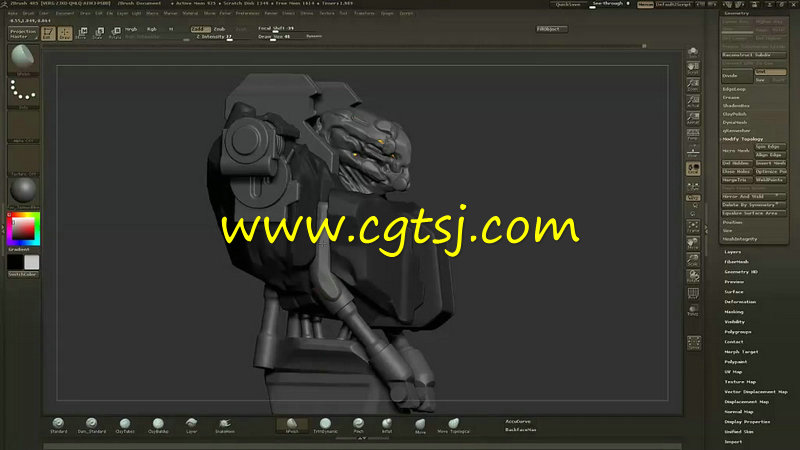Screen dimensions: 800x450
Task: Click the Divide button
Action: (x=737, y=76)
